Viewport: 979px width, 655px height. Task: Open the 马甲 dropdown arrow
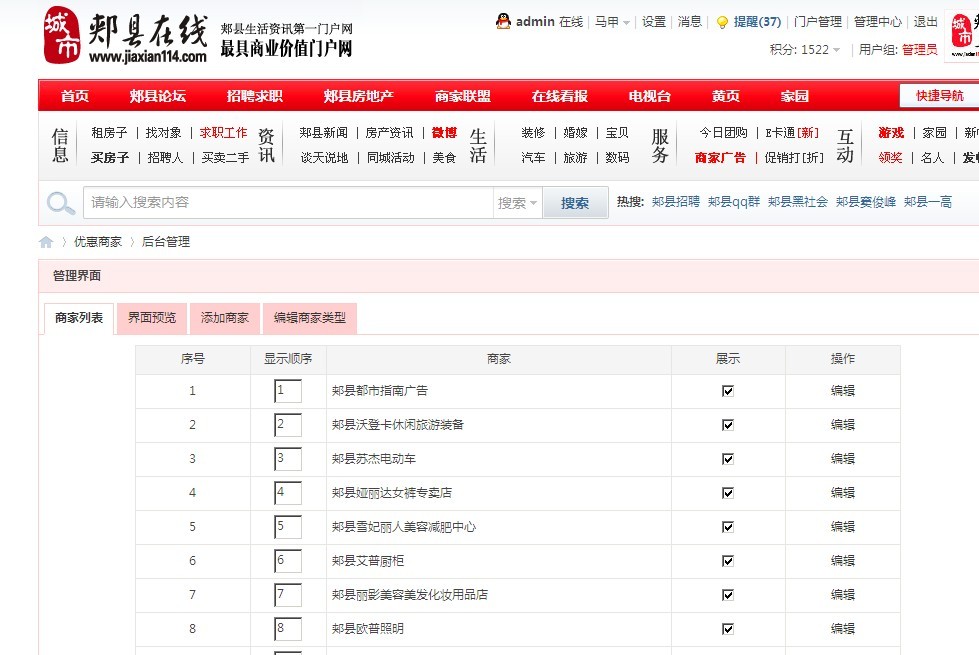(x=624, y=21)
